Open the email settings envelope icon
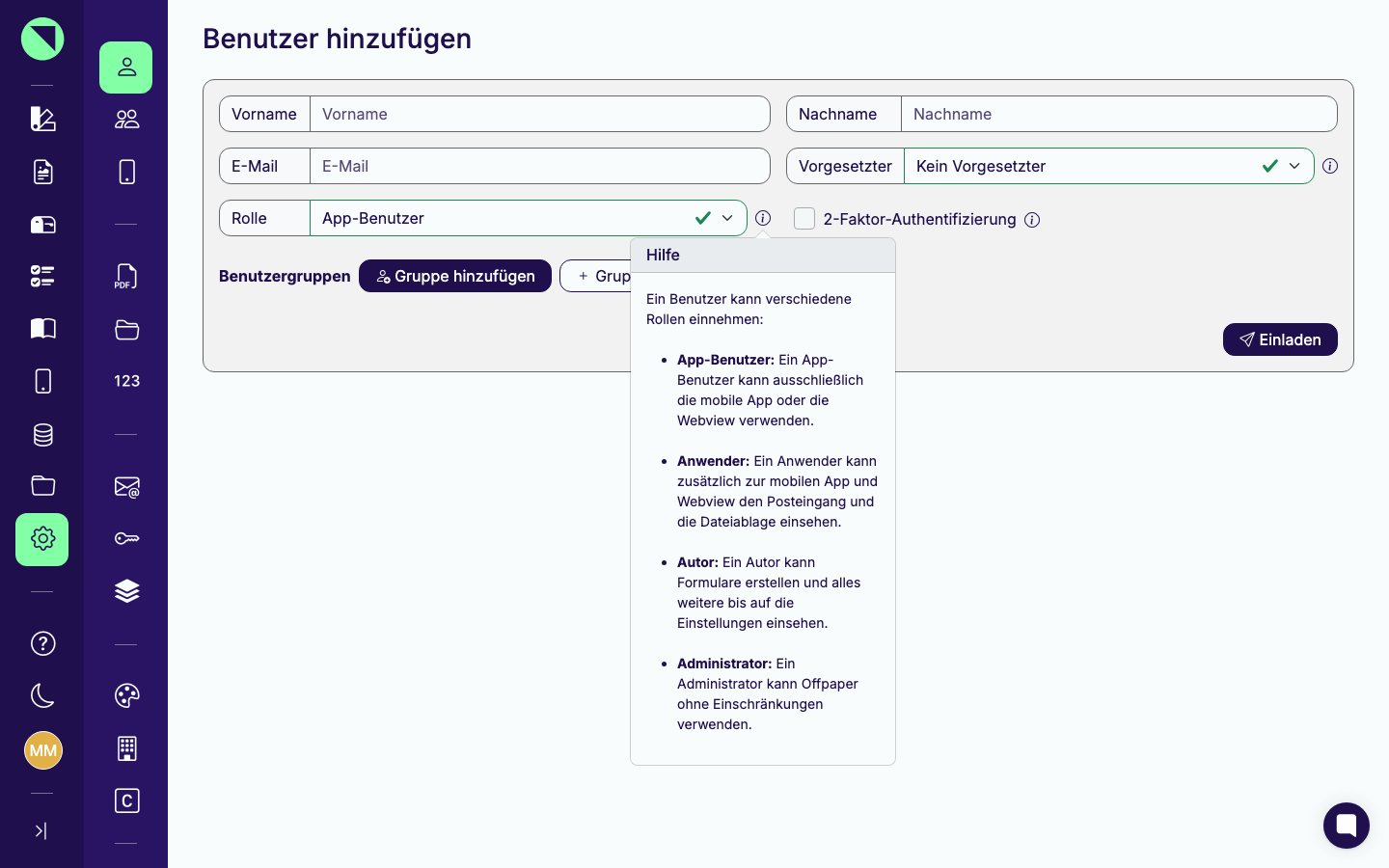Viewport: 1389px width, 868px height. (x=126, y=487)
